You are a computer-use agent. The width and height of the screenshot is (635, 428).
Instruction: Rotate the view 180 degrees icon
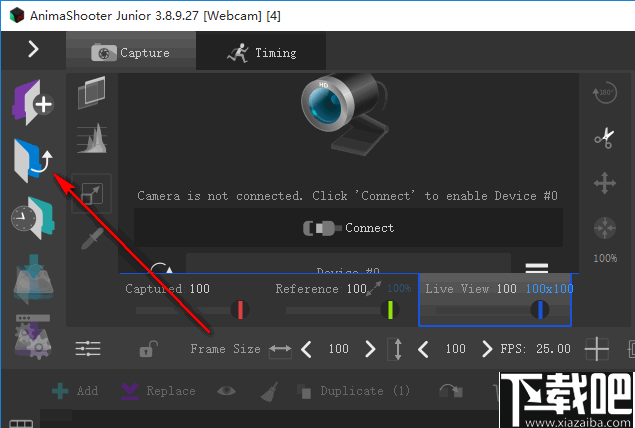(x=605, y=92)
